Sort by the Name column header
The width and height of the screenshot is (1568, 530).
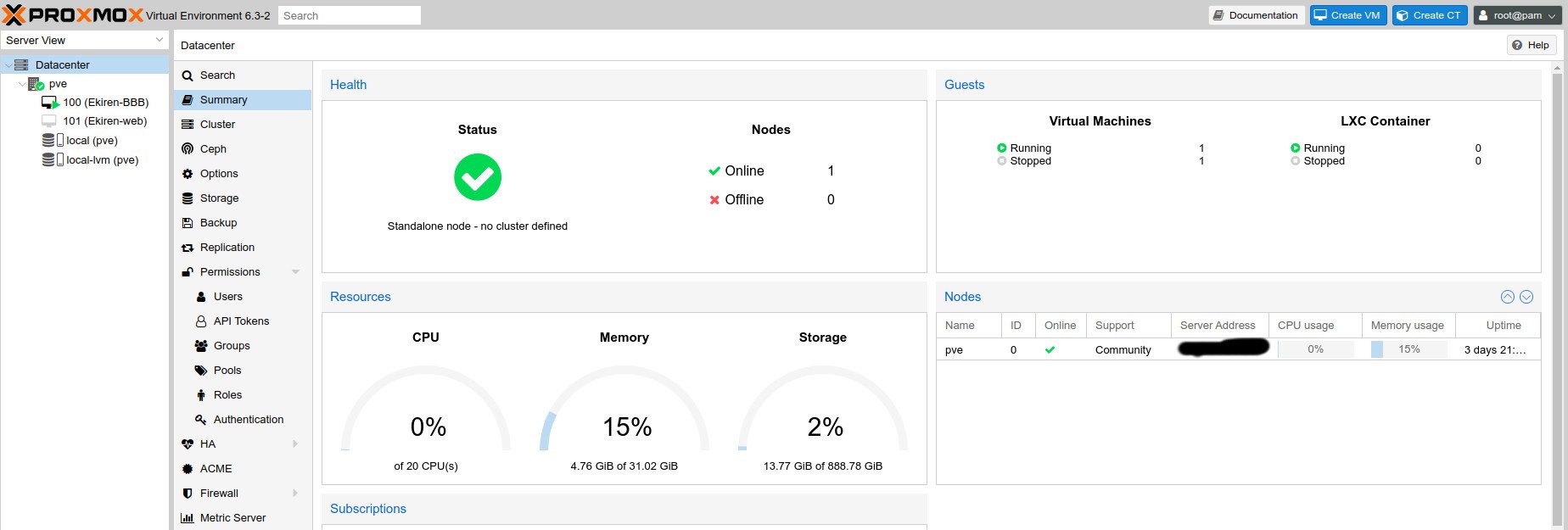coord(969,326)
